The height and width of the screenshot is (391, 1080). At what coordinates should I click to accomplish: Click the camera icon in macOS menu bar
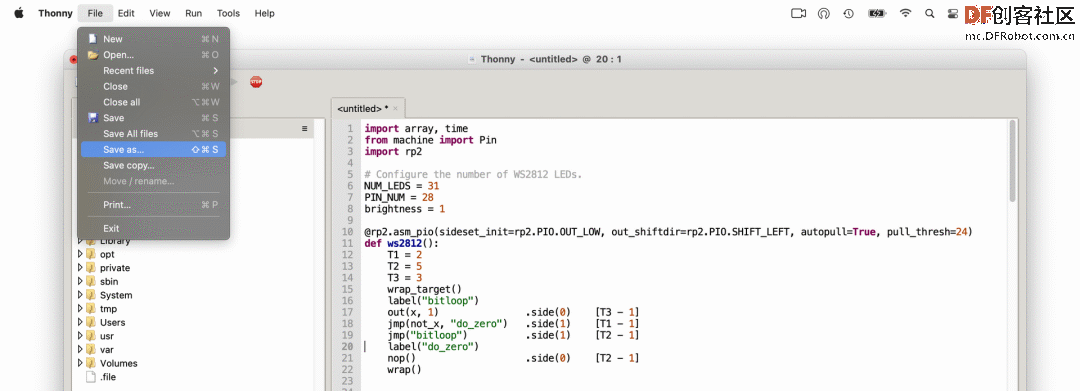pos(798,13)
